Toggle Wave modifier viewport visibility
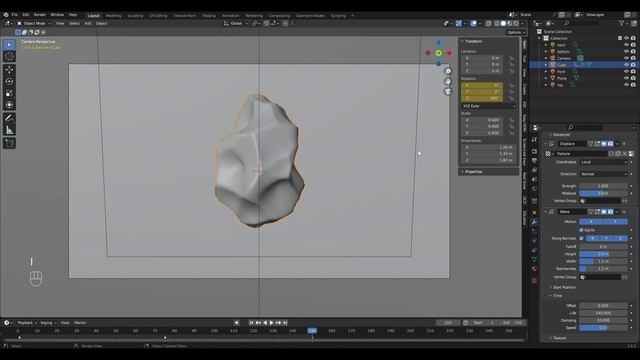640x360 pixels. 604,212
